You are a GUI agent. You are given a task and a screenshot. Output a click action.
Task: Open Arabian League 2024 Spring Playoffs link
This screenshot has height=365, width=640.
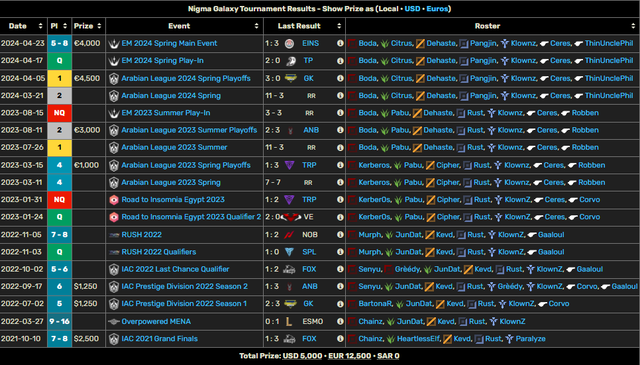pyautogui.click(x=186, y=78)
